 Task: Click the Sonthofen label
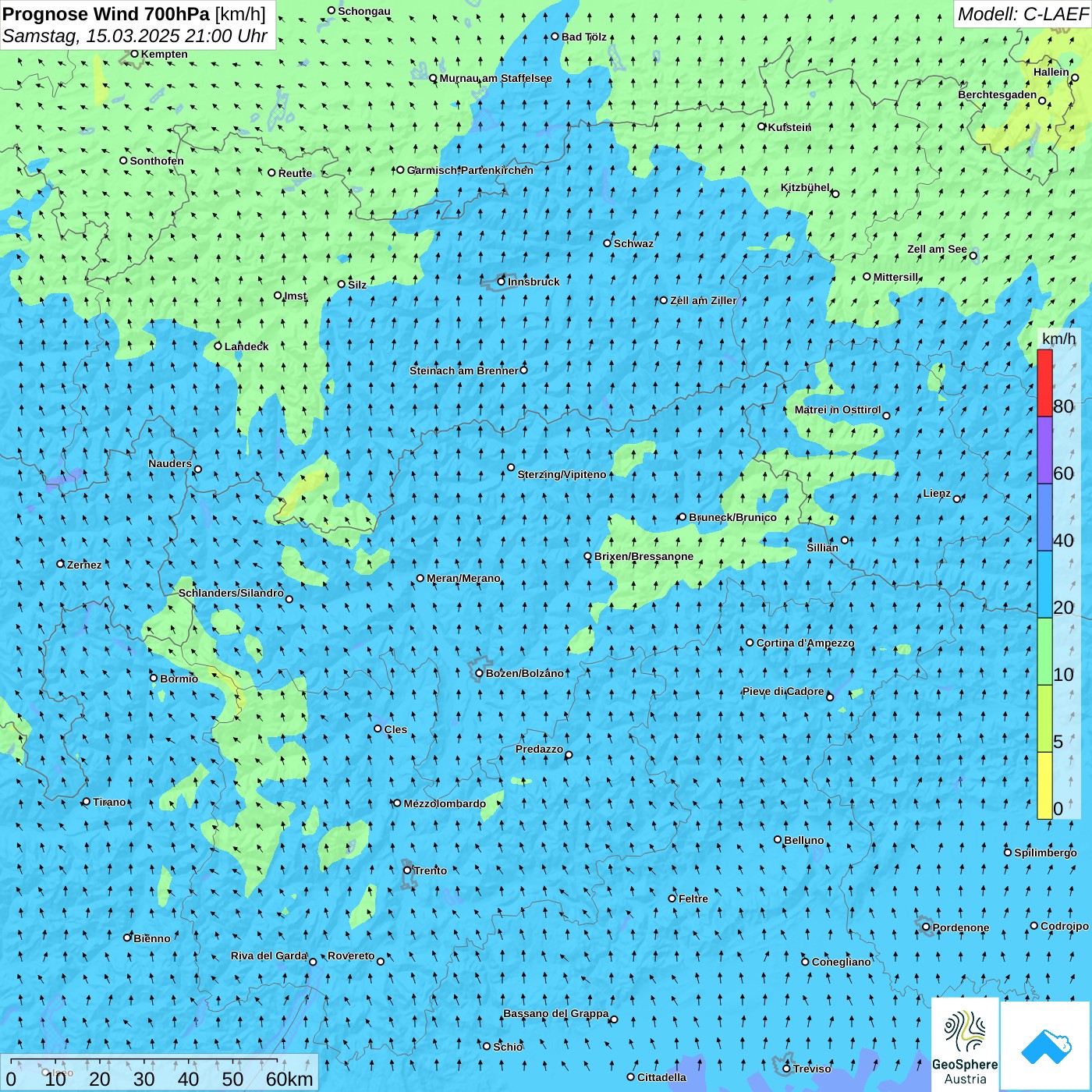tap(157, 161)
